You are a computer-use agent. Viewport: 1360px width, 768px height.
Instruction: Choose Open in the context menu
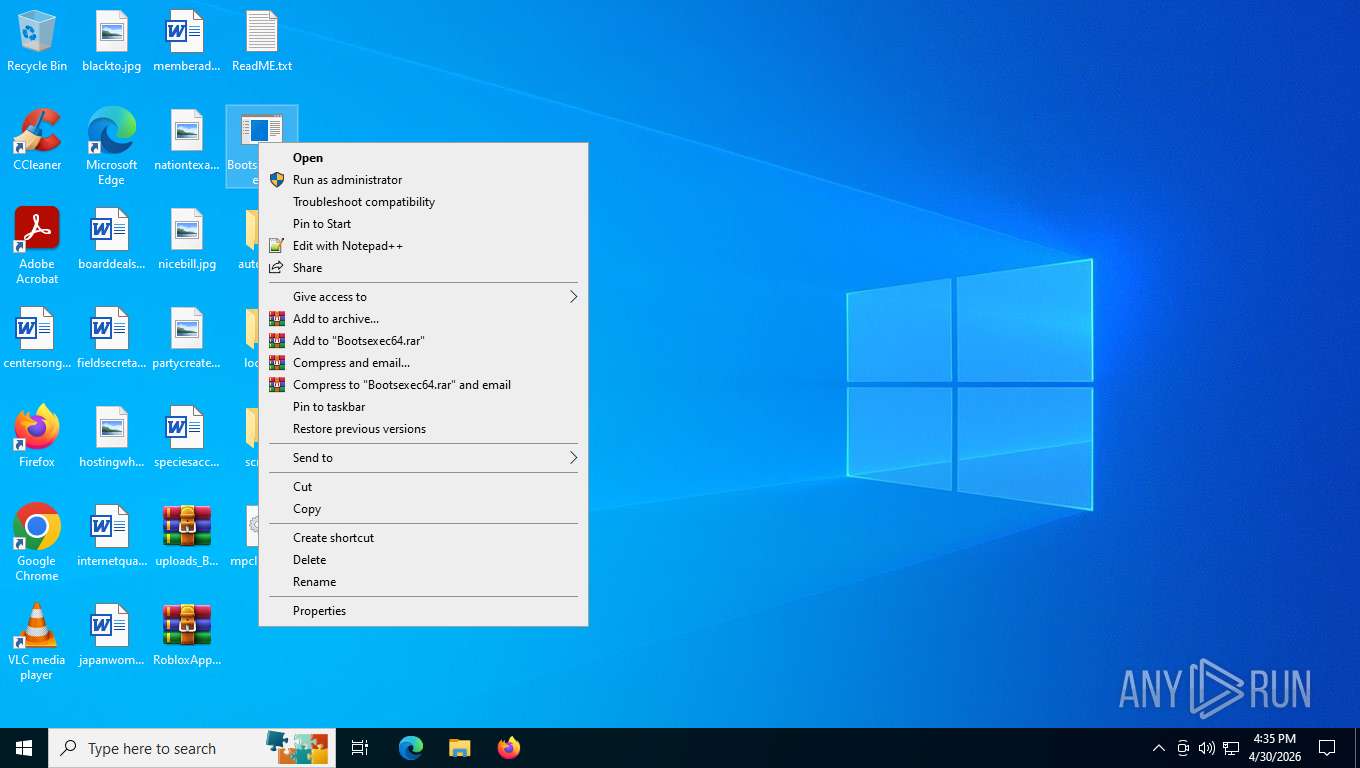[x=424, y=158]
